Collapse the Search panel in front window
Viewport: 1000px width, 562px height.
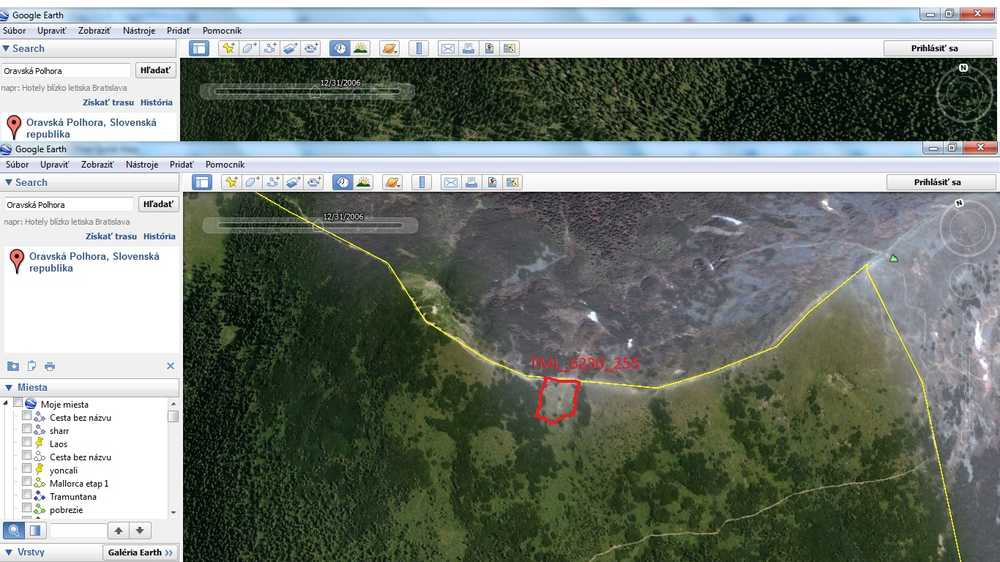click(x=9, y=182)
